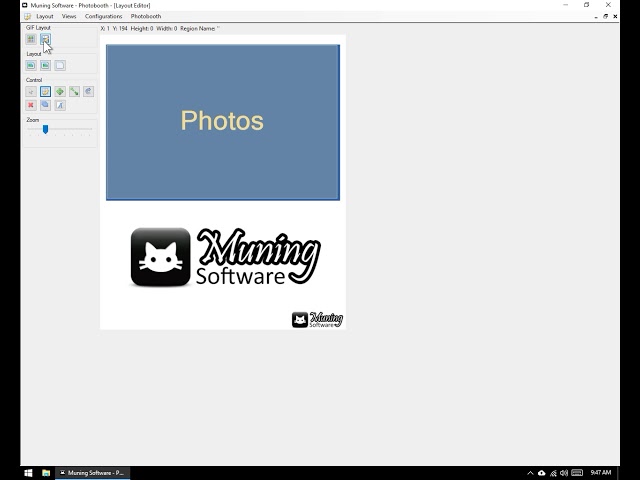
Task: Click the large Muning Software logo image
Action: [x=225, y=257]
